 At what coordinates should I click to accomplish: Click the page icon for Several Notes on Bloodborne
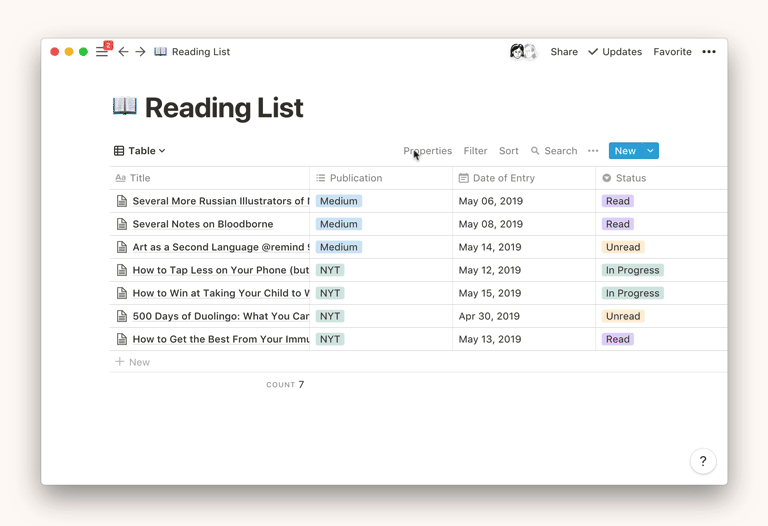pyautogui.click(x=121, y=224)
